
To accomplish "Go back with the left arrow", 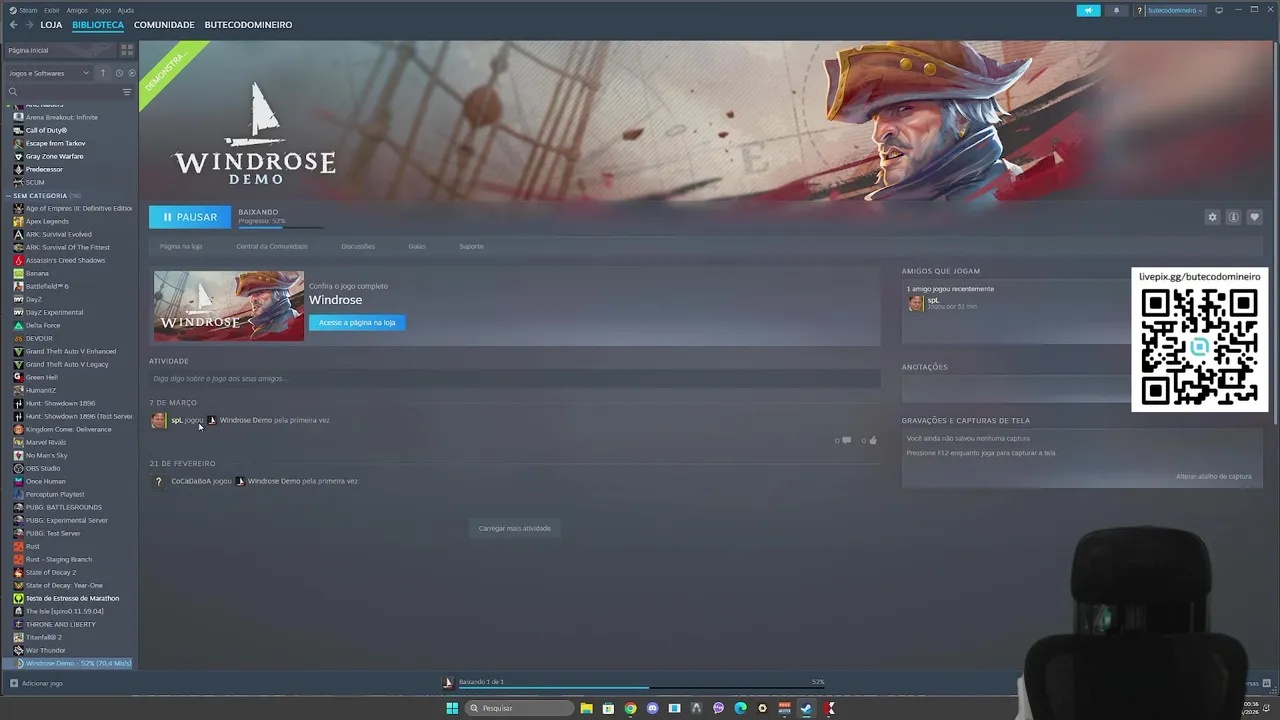I will tap(13, 25).
